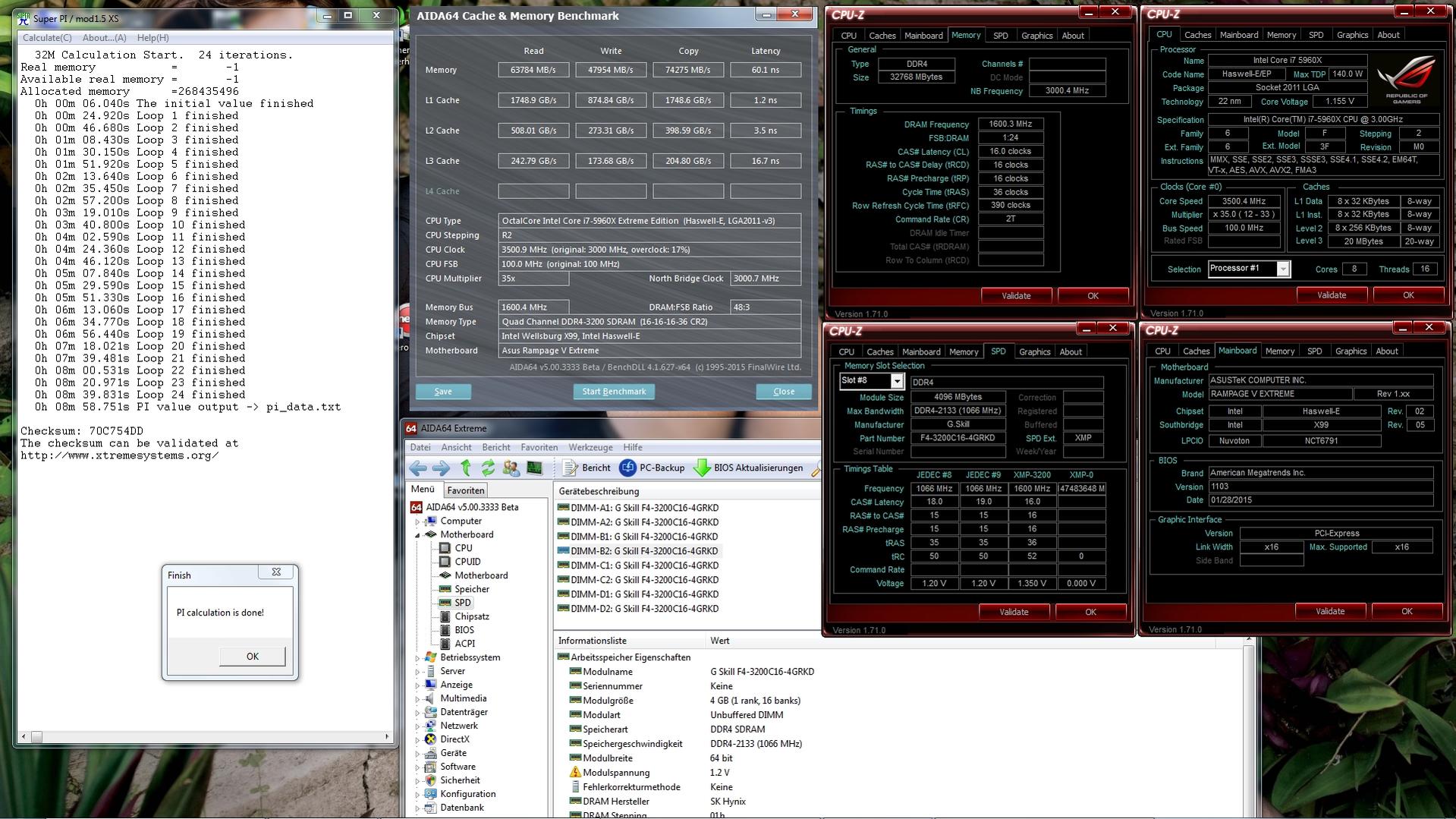Open BIOS Aktualisierungen from the toolbar
This screenshot has height=819, width=1456.
(x=748, y=468)
